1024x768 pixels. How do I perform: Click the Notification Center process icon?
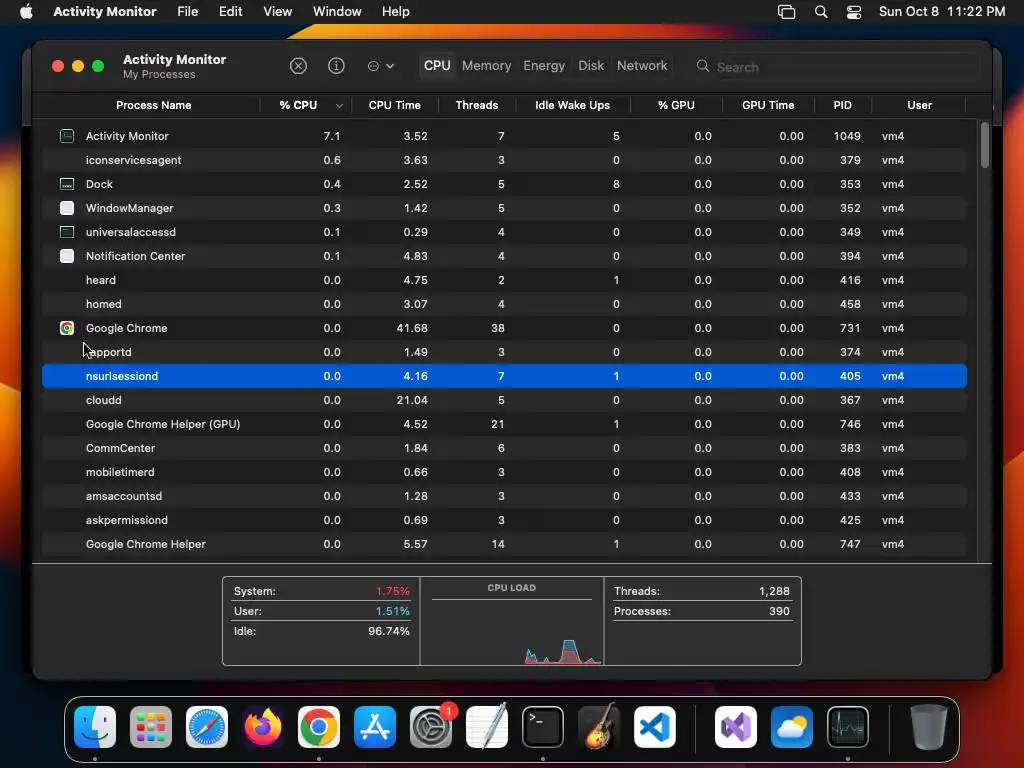pyautogui.click(x=67, y=256)
